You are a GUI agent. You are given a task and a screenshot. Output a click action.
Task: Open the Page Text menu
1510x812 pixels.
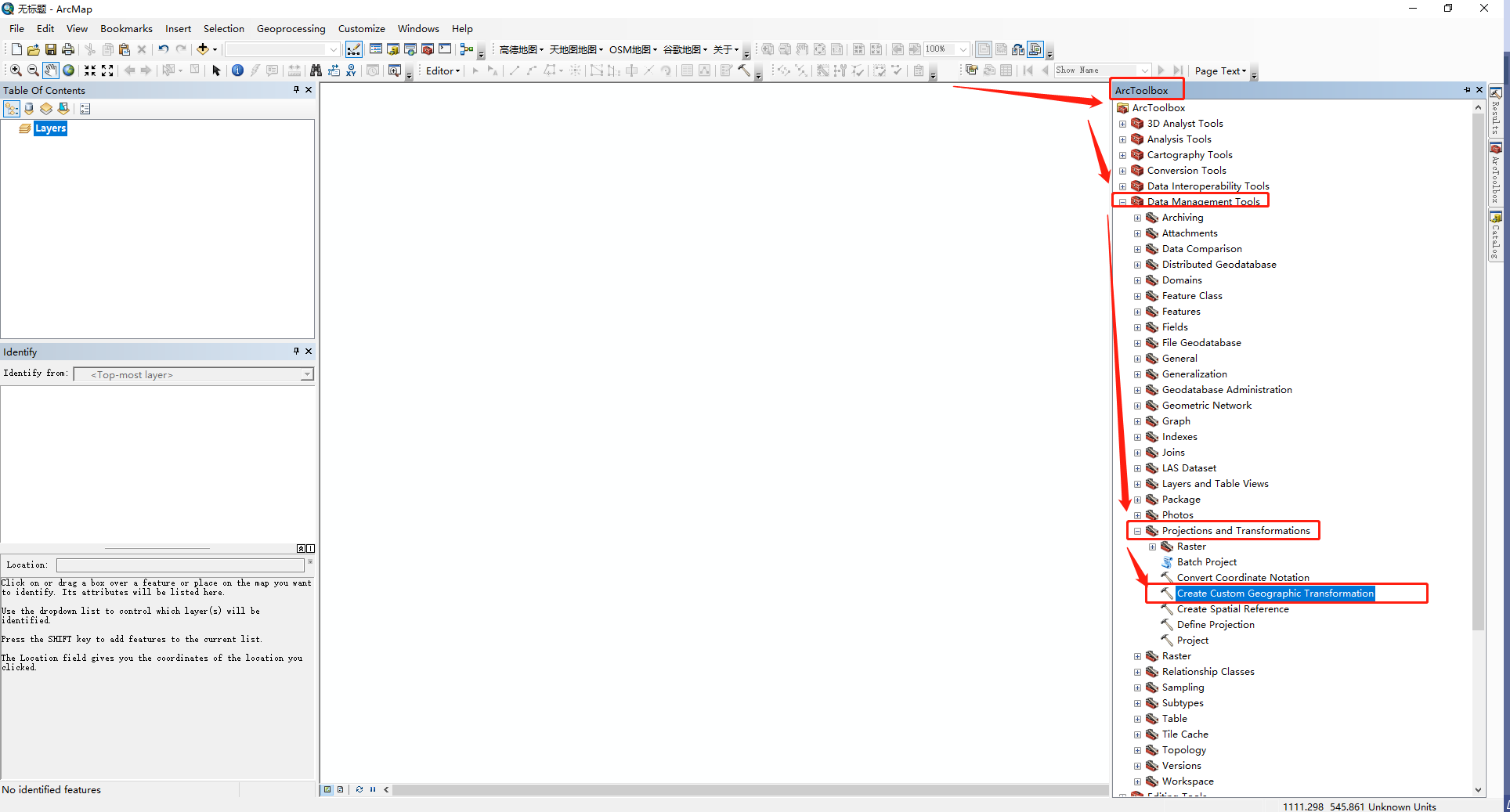point(1220,70)
